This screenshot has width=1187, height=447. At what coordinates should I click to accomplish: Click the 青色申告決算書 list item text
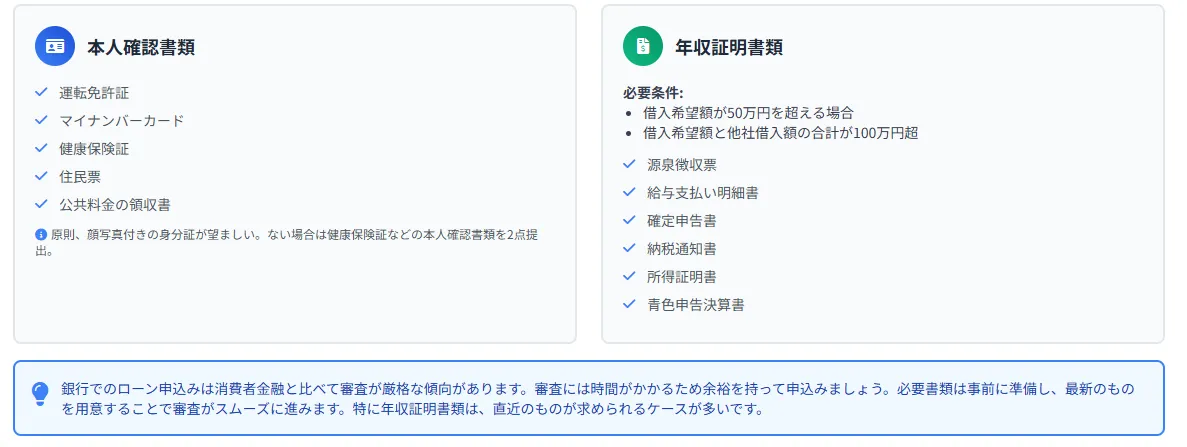click(x=696, y=305)
